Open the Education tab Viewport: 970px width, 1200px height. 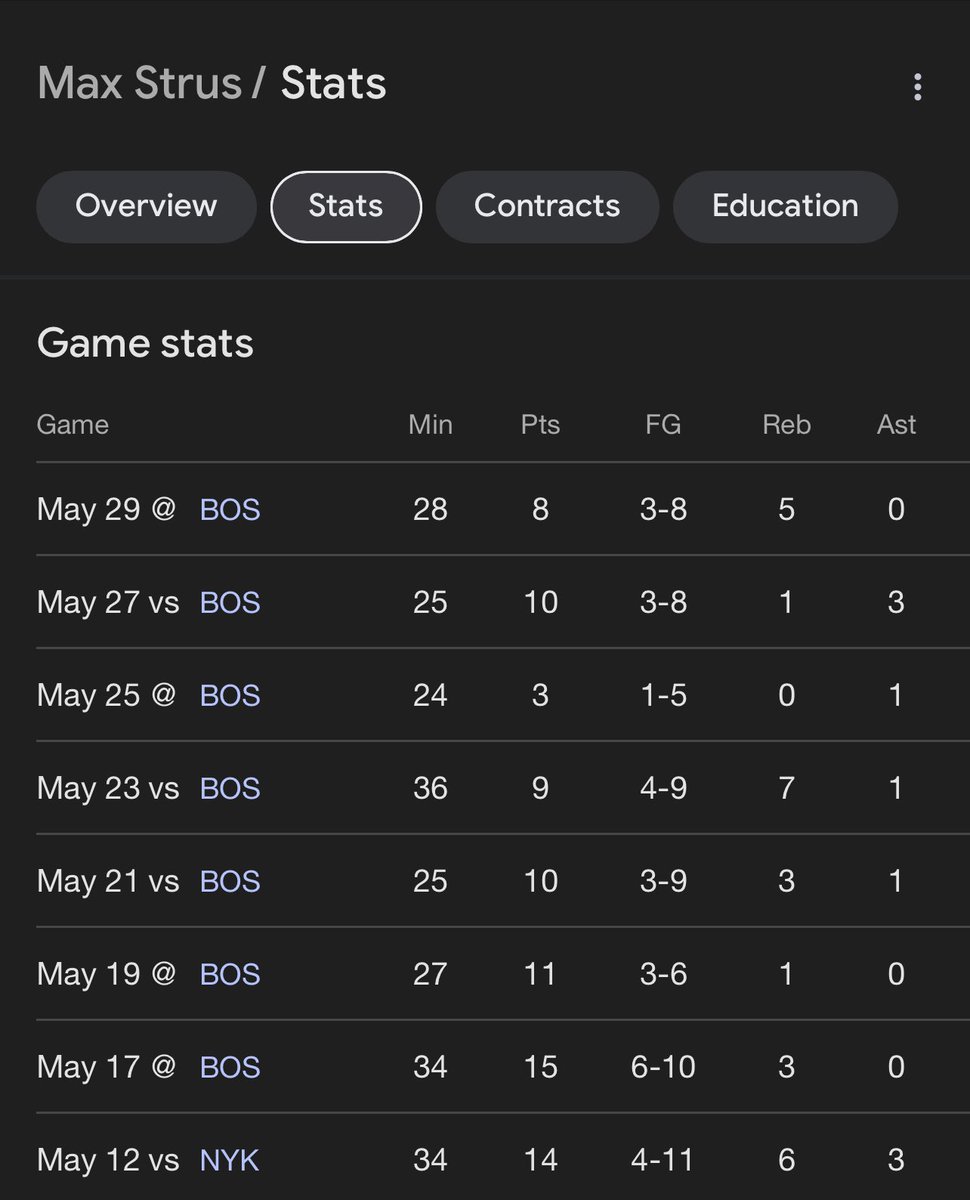point(785,206)
